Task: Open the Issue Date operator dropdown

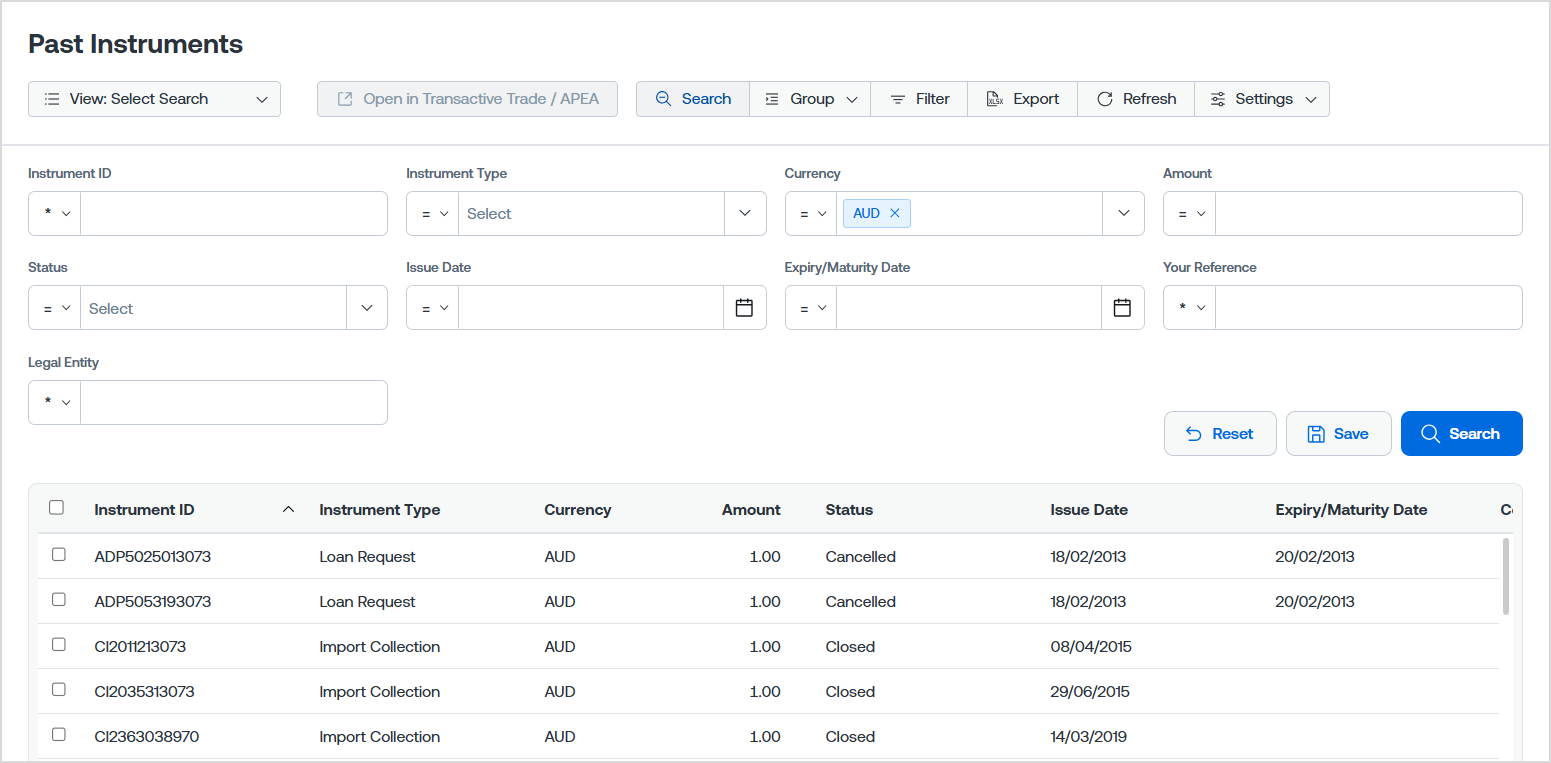Action: pyautogui.click(x=433, y=308)
